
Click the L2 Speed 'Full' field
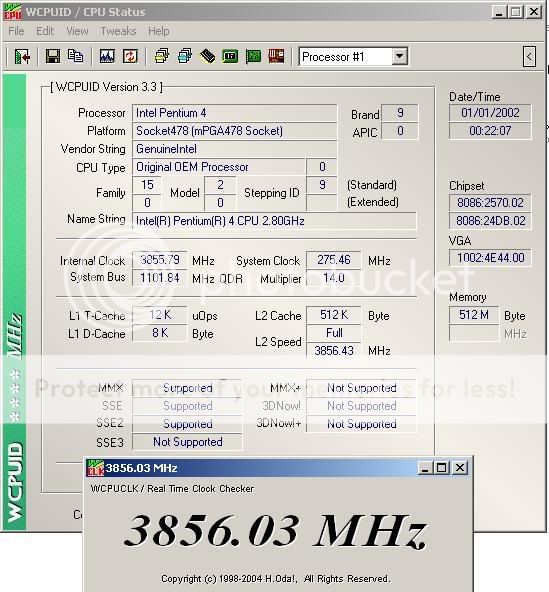click(x=333, y=333)
